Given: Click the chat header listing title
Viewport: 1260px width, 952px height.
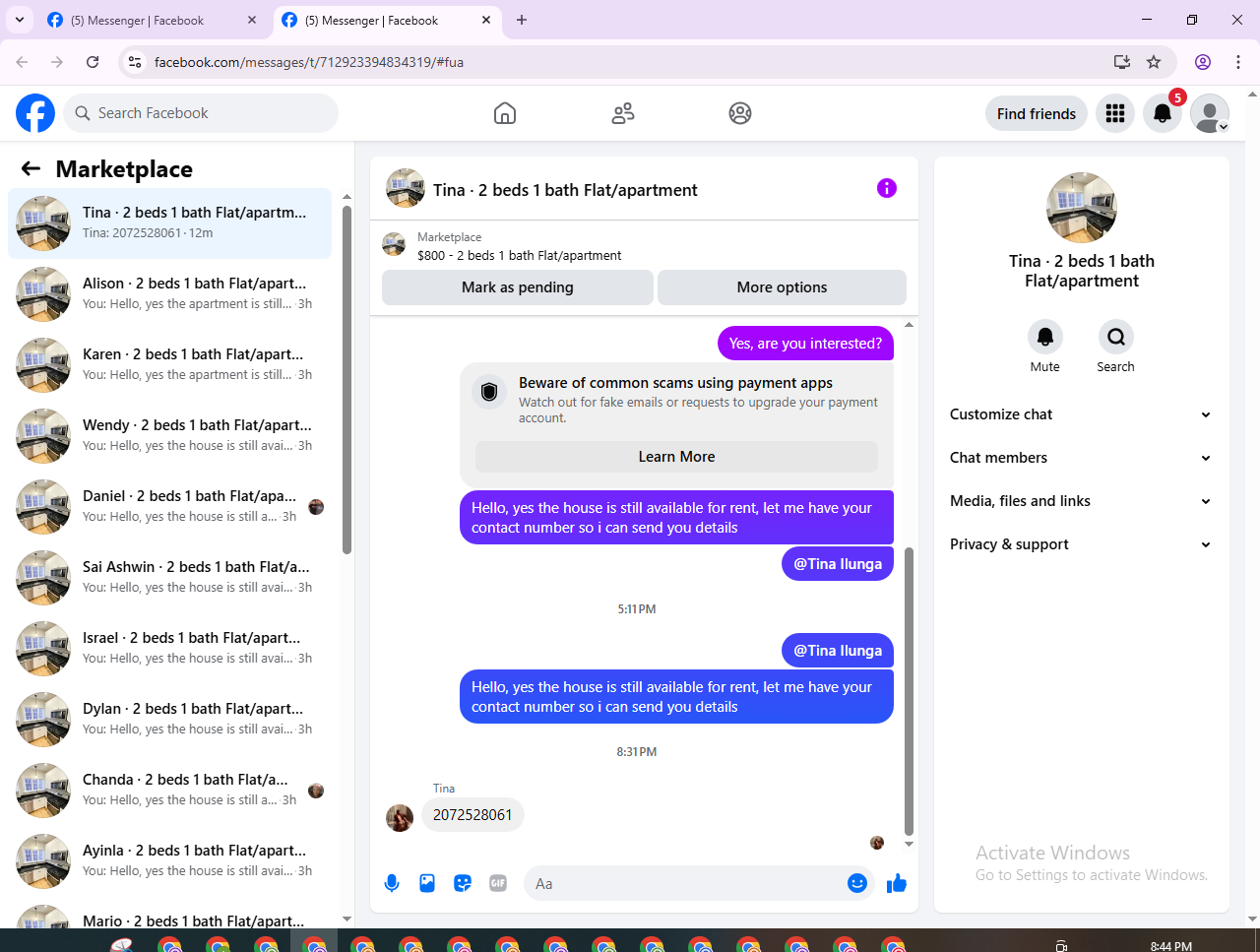Looking at the screenshot, I should [565, 190].
